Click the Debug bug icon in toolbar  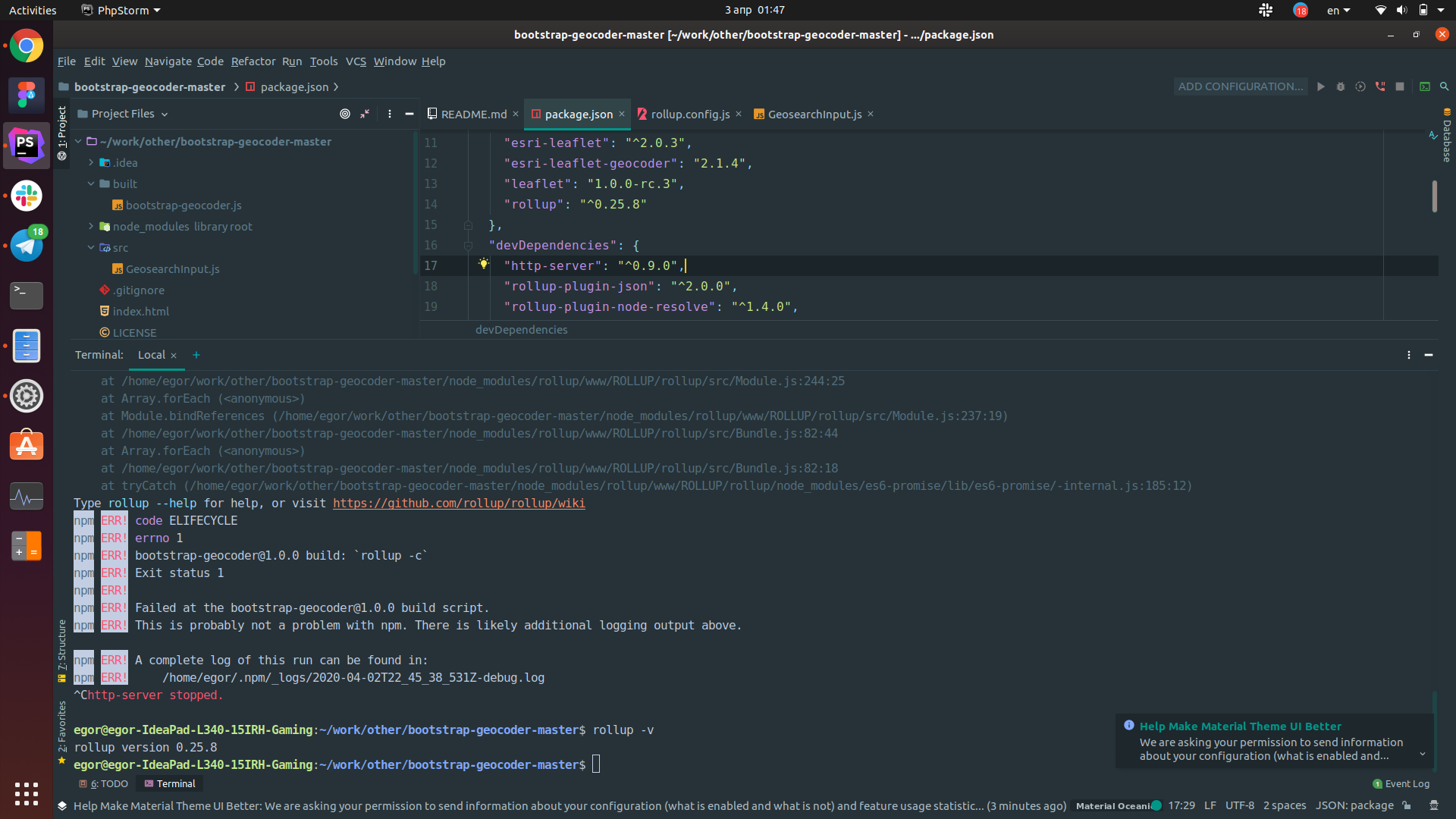[1341, 86]
